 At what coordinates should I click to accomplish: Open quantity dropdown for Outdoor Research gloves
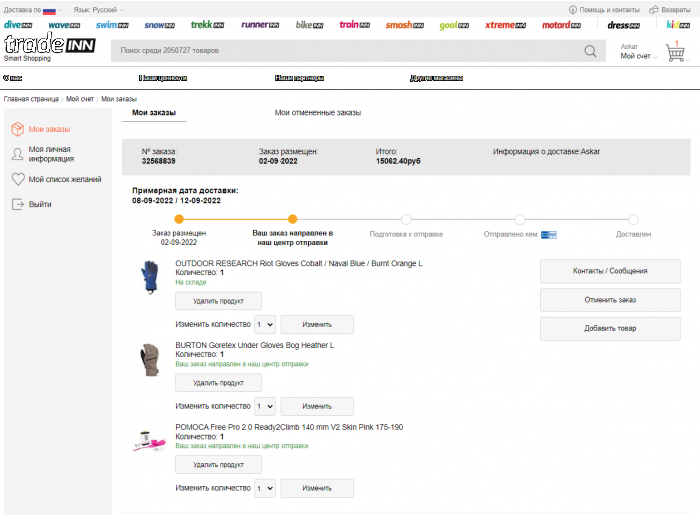(x=265, y=324)
